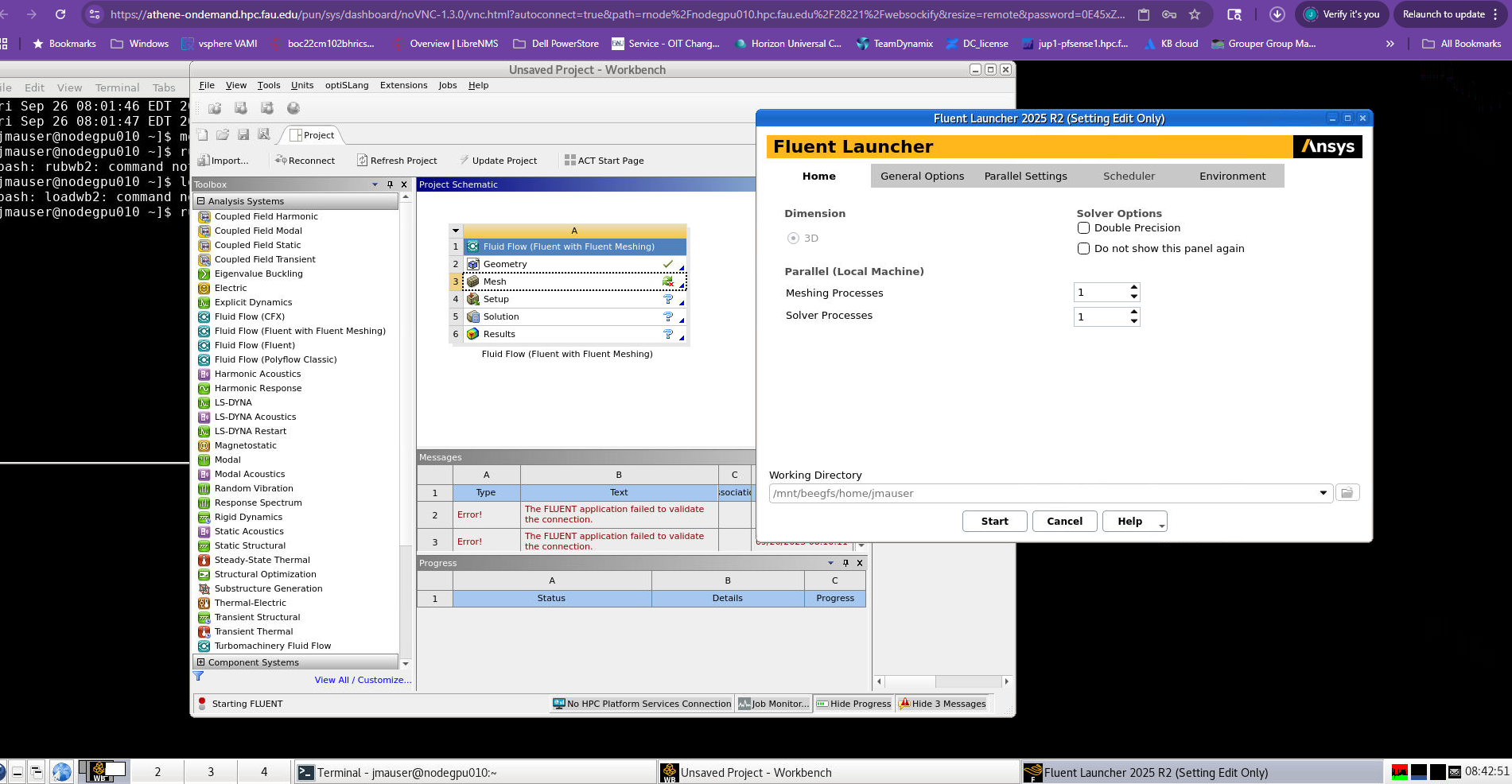This screenshot has width=1512, height=784.
Task: Collapse the Analysis Systems toolbox group
Action: [x=201, y=201]
